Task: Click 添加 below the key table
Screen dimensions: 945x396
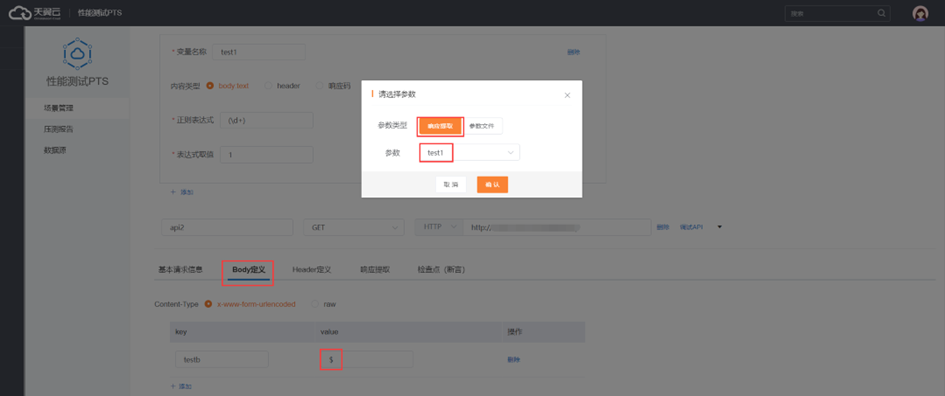Action: [x=182, y=386]
